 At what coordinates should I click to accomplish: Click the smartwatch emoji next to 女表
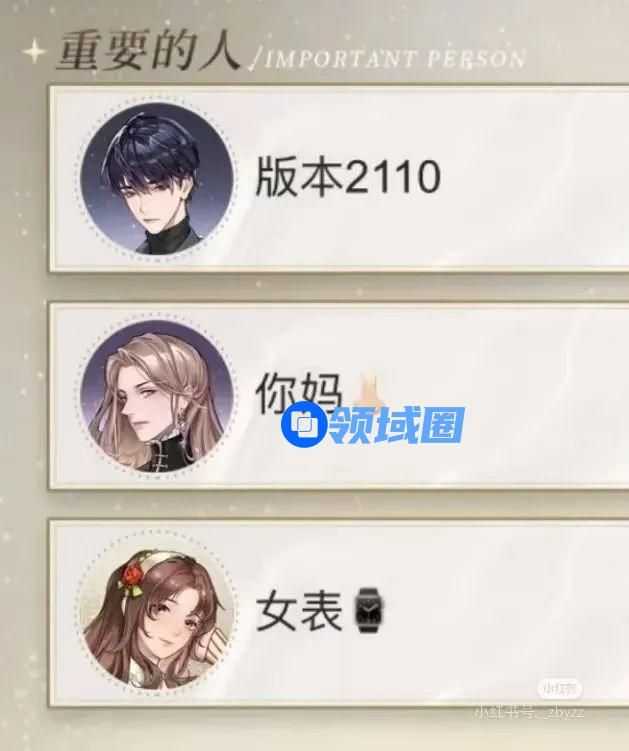click(x=369, y=610)
